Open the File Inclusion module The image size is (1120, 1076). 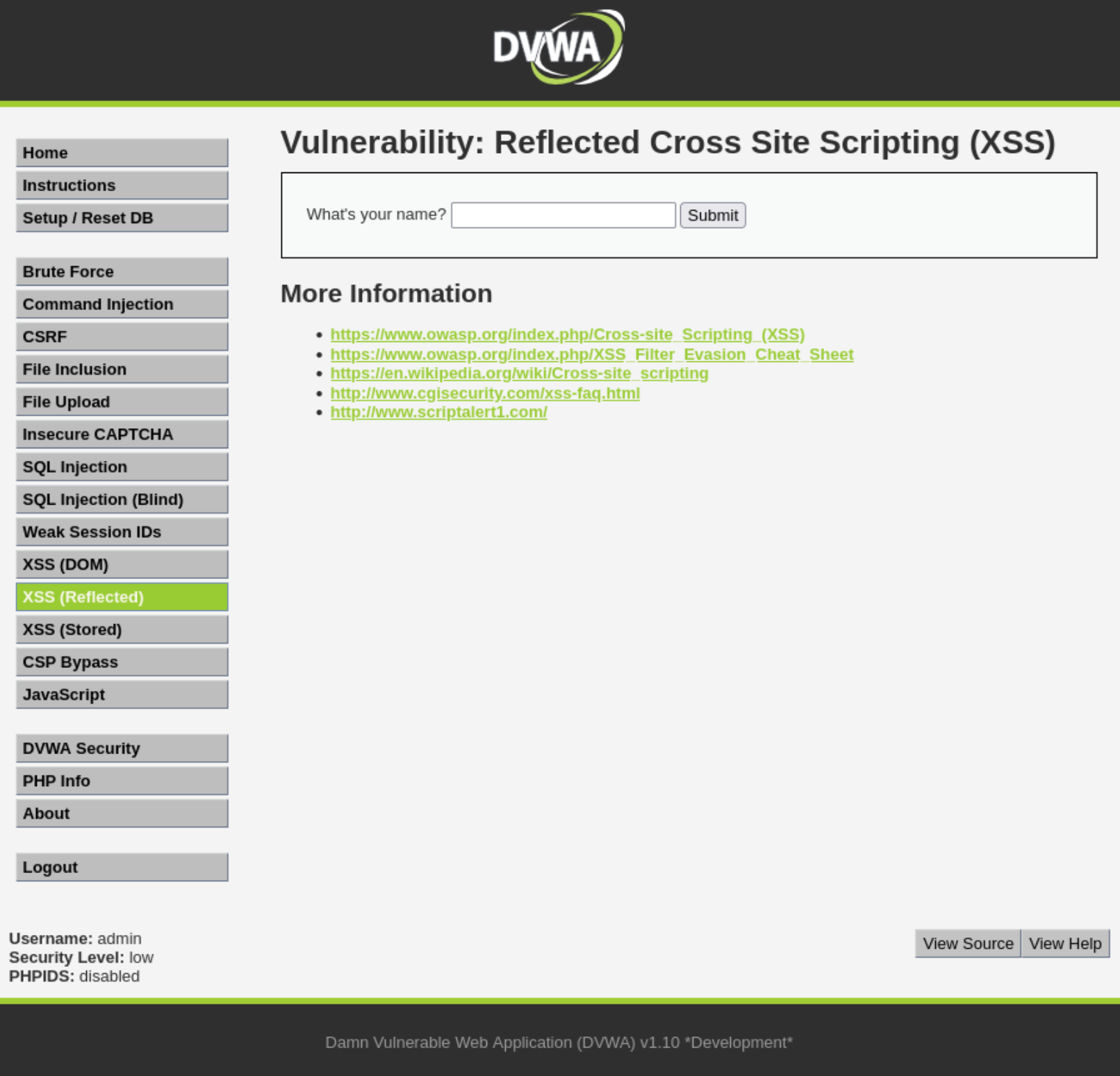pos(122,370)
